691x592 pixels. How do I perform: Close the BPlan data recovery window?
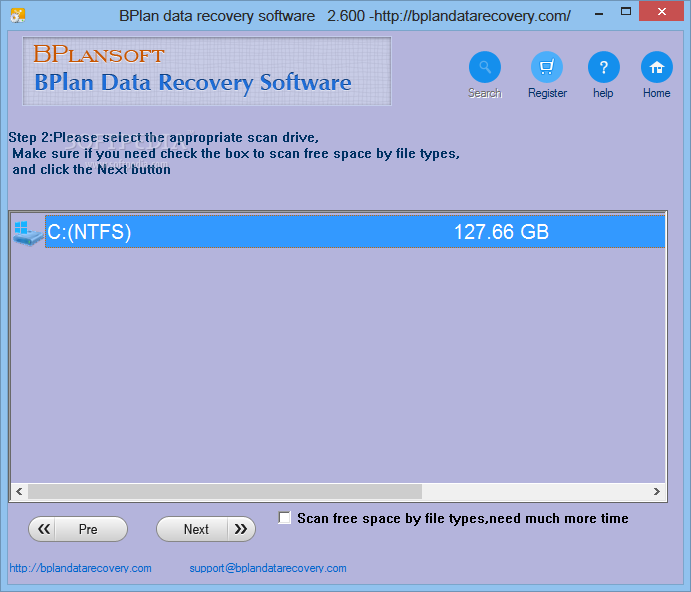click(x=662, y=12)
